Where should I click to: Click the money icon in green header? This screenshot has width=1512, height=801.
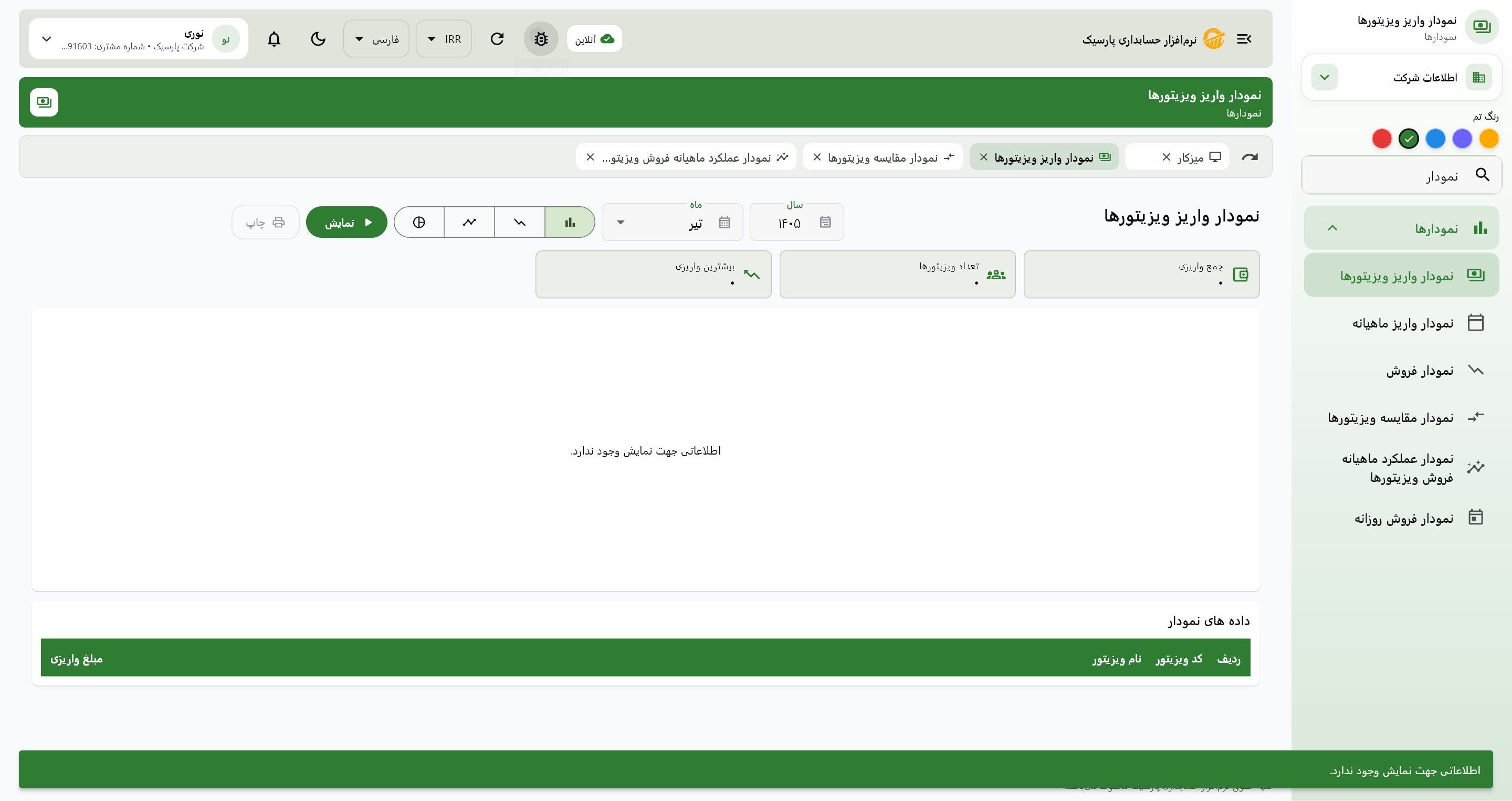(x=44, y=102)
